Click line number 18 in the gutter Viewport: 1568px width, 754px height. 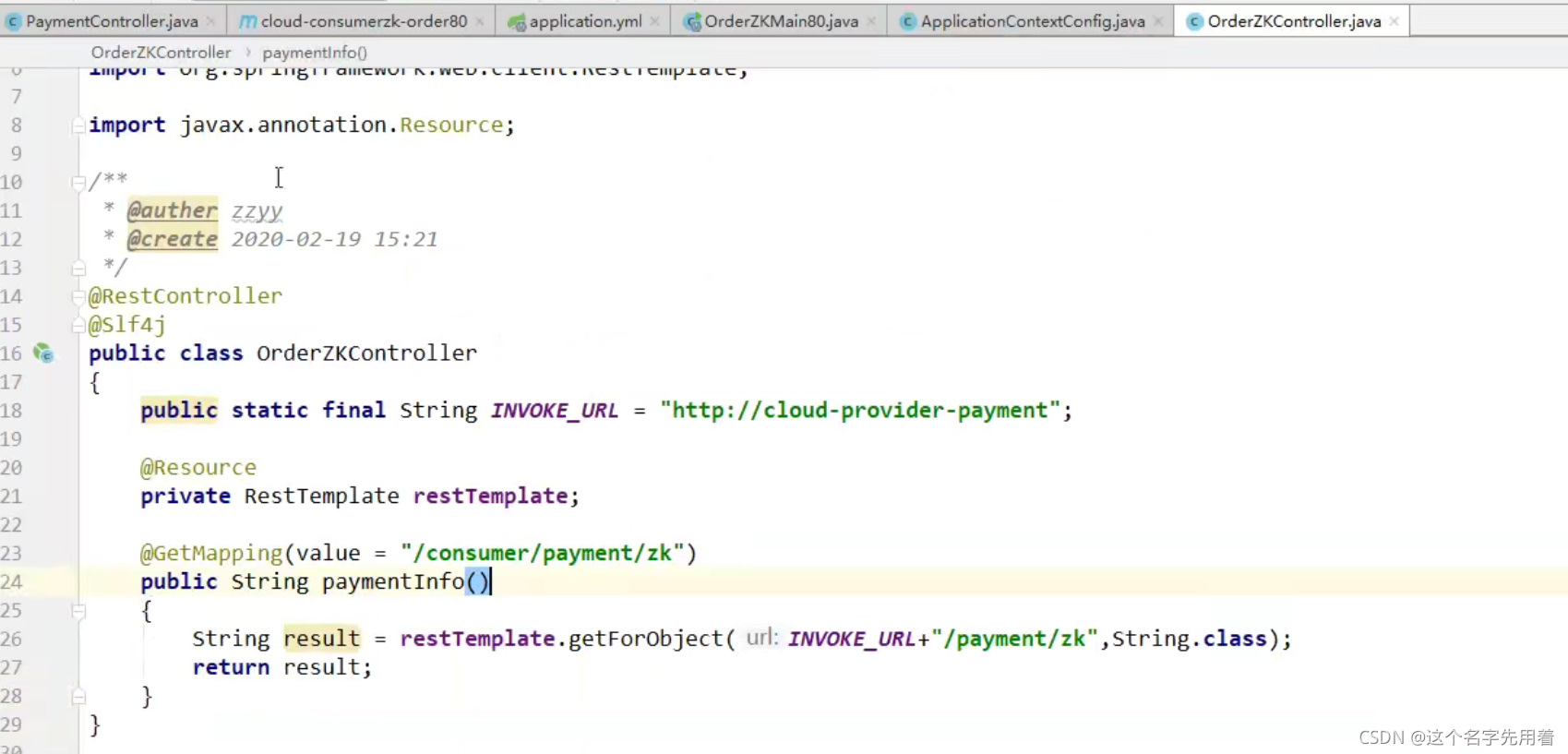(11, 411)
